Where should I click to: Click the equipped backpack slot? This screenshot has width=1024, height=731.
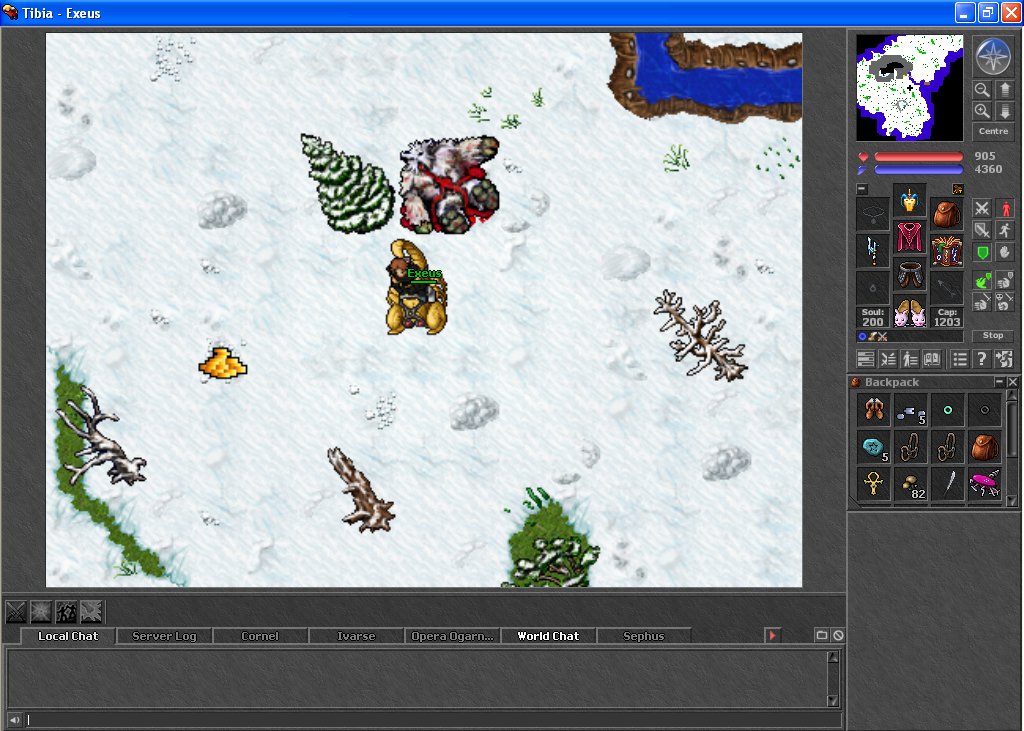[947, 214]
